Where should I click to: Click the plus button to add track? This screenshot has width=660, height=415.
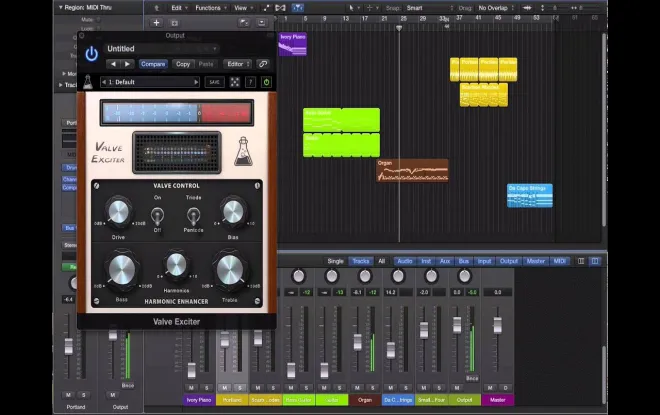156,23
